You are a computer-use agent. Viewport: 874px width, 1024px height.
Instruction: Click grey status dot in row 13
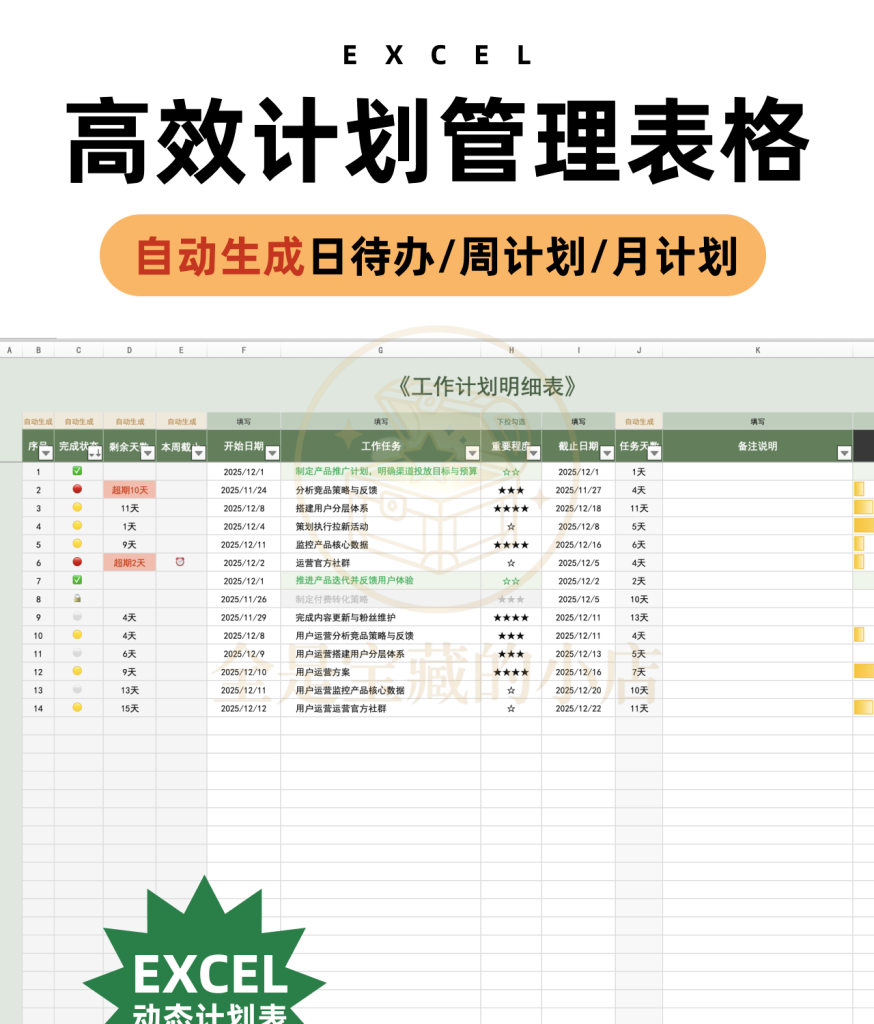(77, 689)
